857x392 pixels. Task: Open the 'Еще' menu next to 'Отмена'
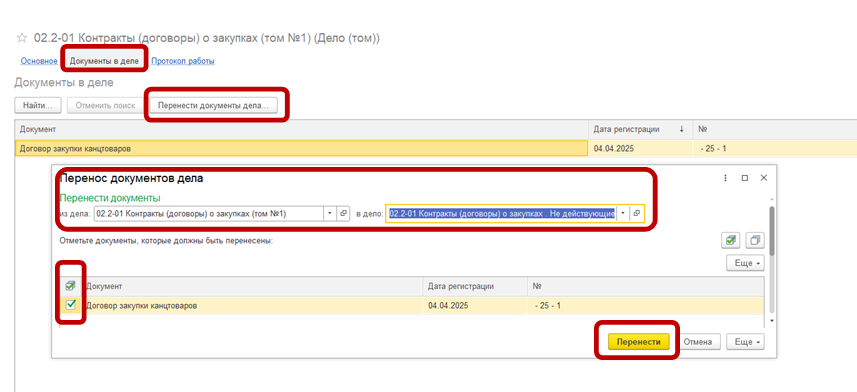[x=745, y=342]
